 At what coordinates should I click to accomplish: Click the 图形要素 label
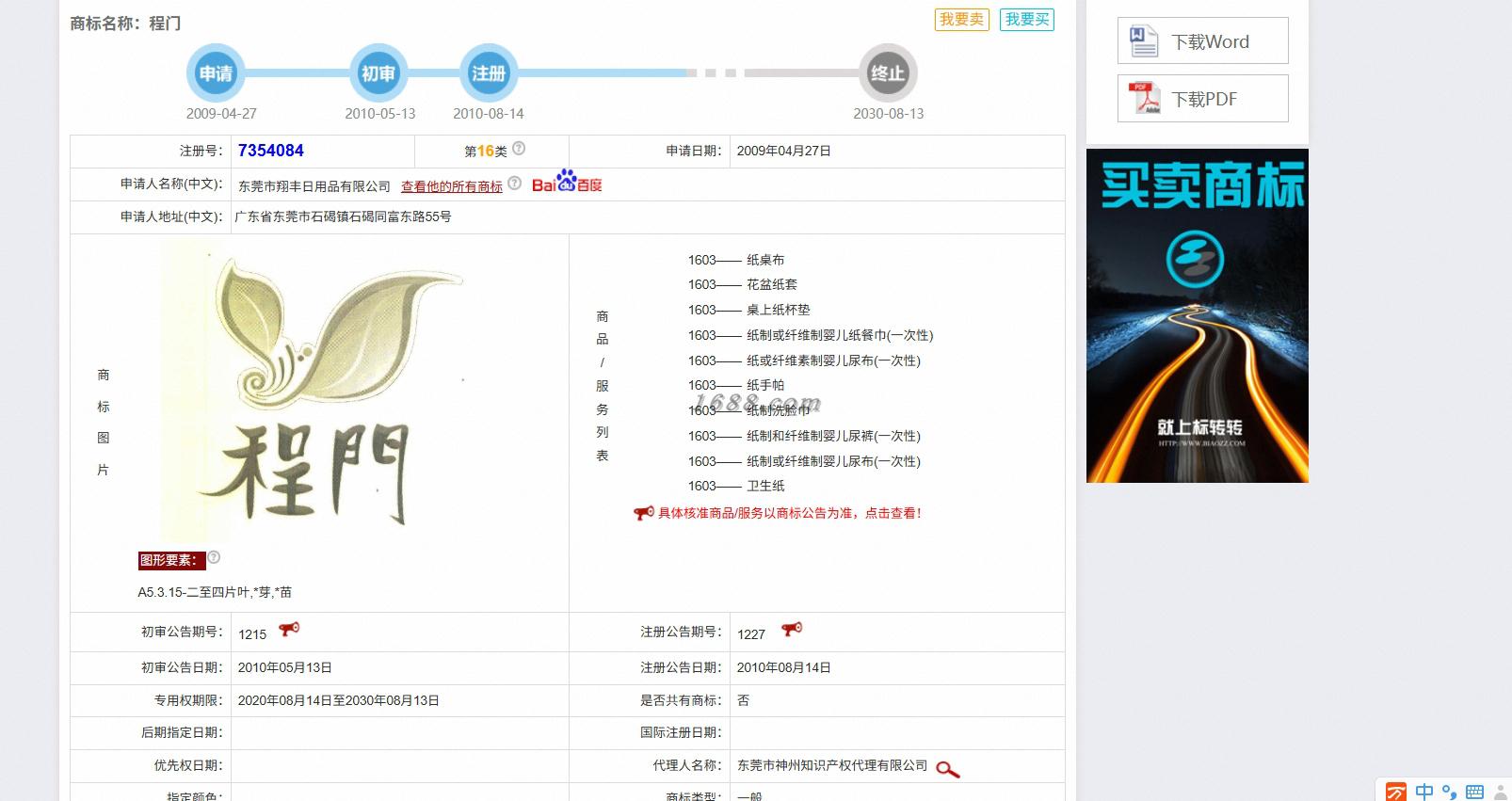coord(172,561)
